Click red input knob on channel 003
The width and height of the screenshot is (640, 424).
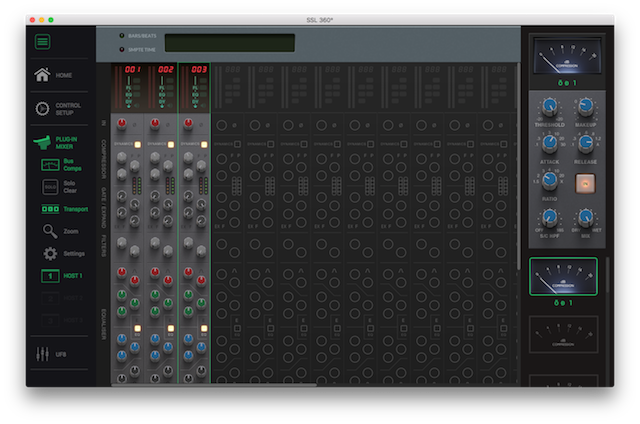(x=188, y=123)
